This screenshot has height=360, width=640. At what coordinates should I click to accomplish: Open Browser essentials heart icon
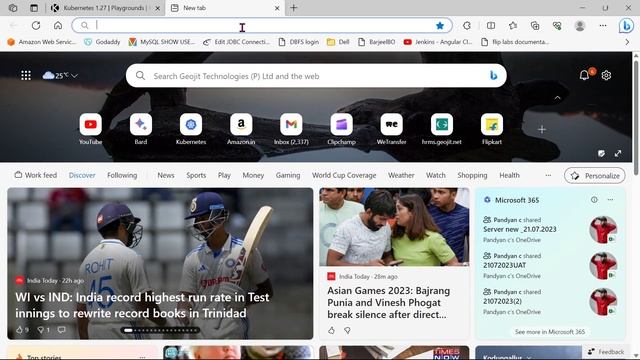[557, 26]
